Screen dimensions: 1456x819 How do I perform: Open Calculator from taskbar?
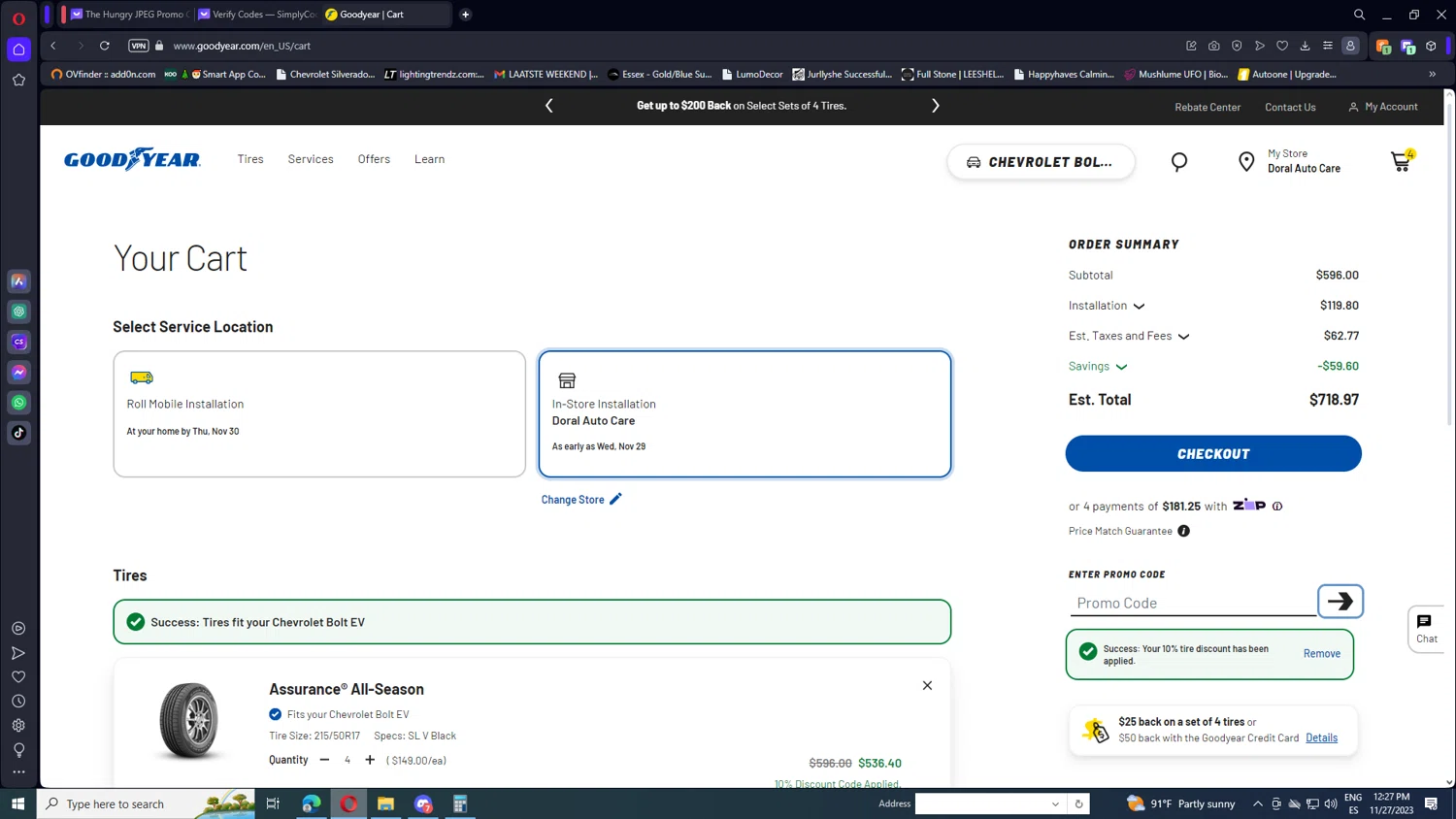460,803
